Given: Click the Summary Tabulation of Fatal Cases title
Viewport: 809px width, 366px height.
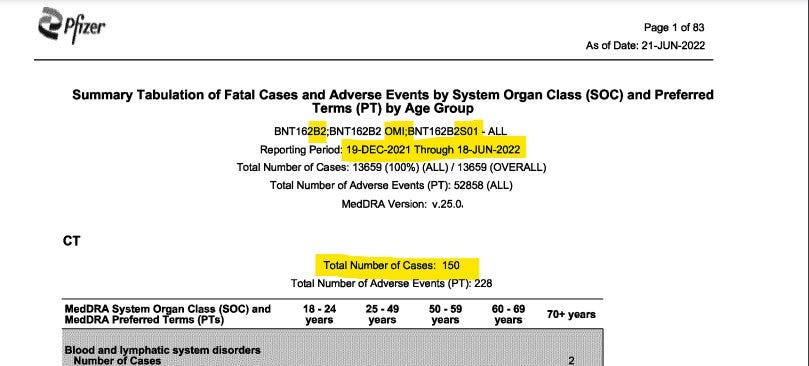Looking at the screenshot, I should point(393,102).
